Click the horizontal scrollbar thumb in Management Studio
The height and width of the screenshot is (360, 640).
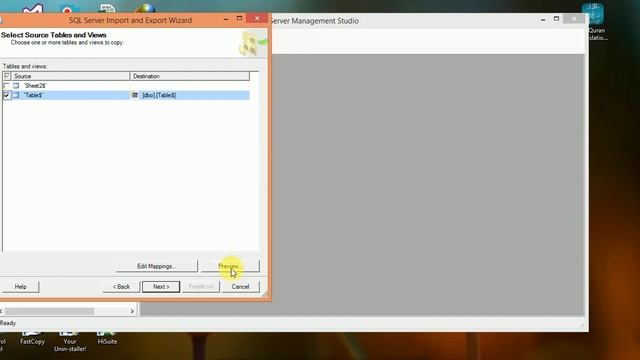click(x=49, y=311)
